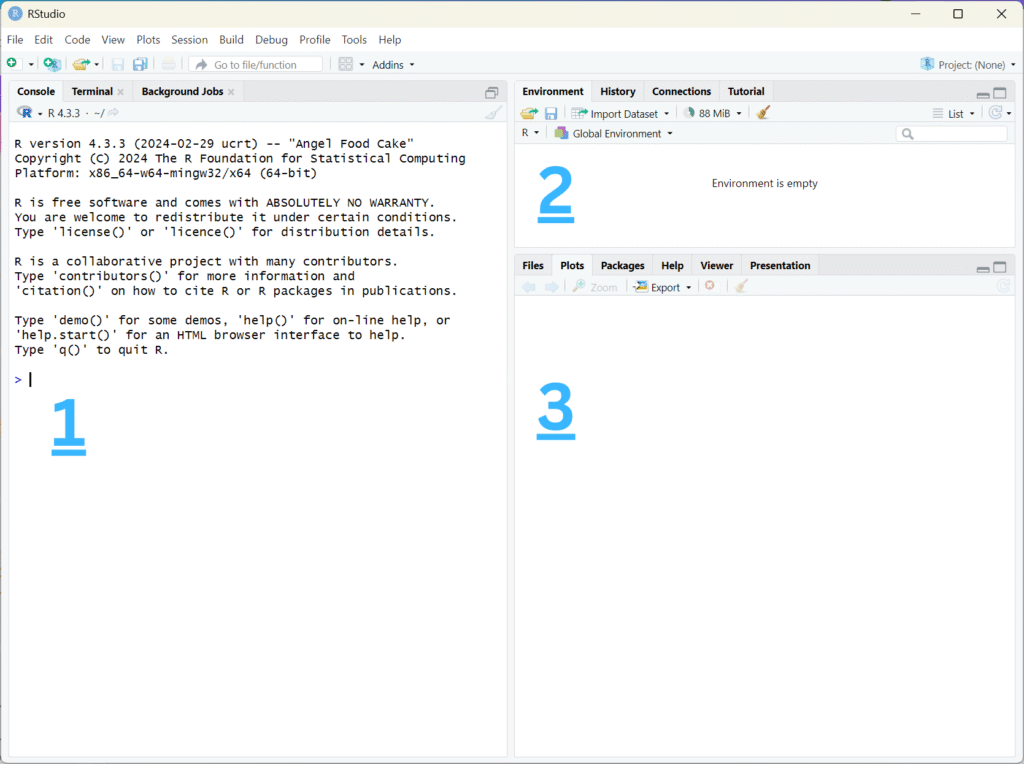Click inside the environment search field
Screen dimensions: 1024x764
point(950,132)
